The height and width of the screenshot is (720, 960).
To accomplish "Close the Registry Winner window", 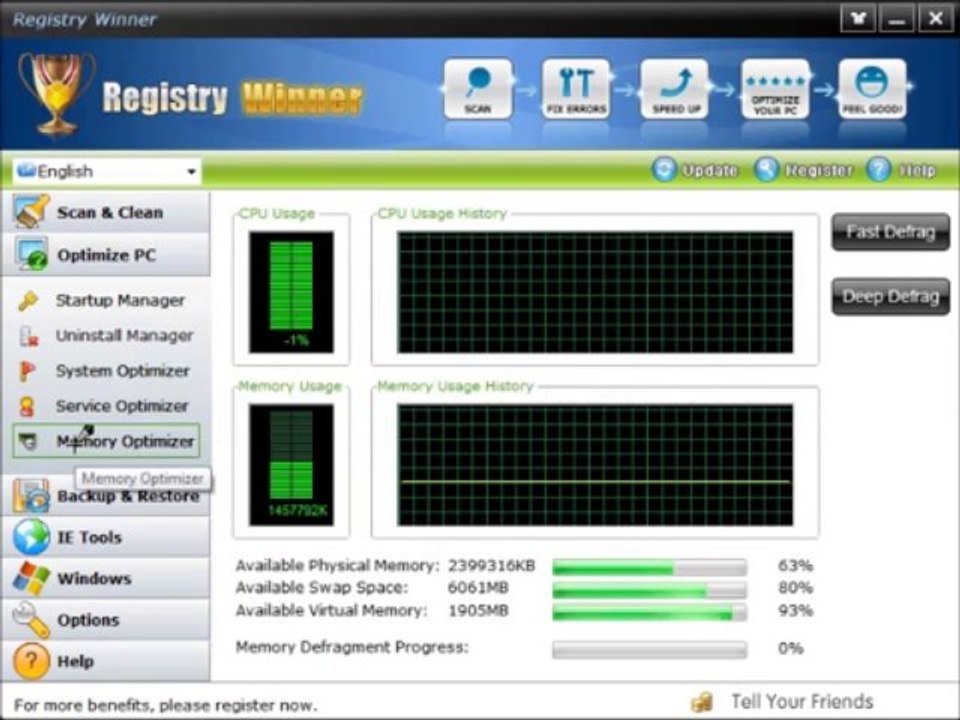I will pyautogui.click(x=936, y=18).
